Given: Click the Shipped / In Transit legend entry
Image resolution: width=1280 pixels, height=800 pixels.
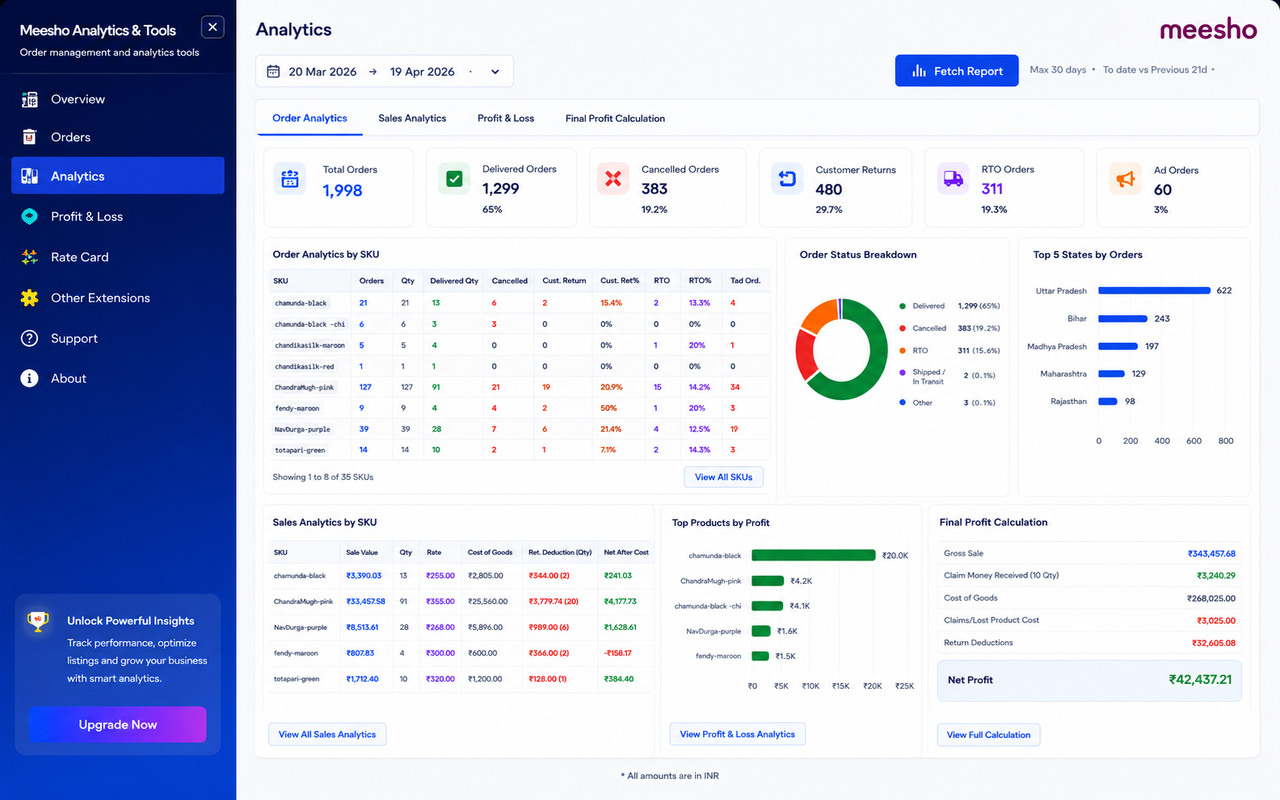Looking at the screenshot, I should [x=947, y=377].
